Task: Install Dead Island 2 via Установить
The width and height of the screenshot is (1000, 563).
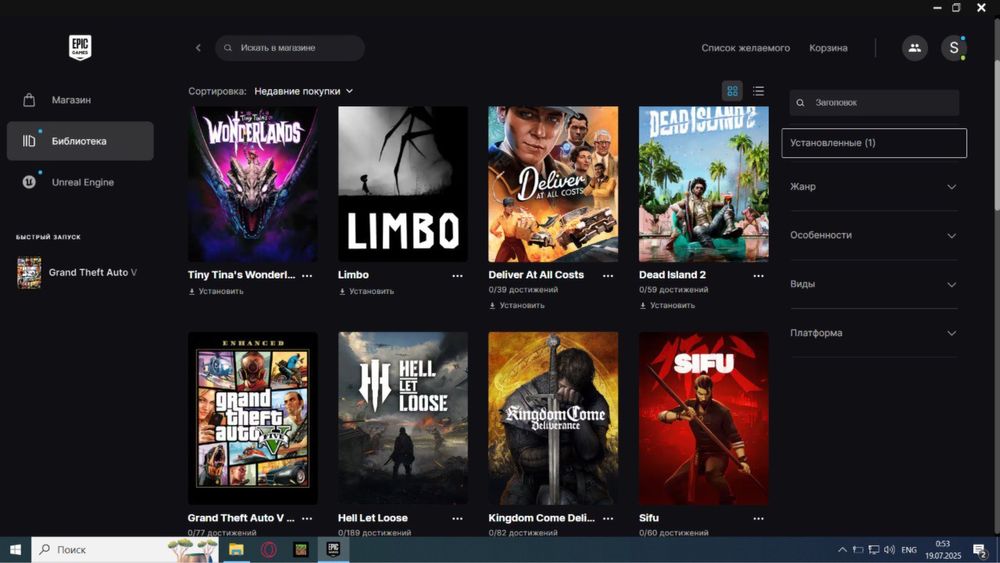Action: tap(668, 305)
